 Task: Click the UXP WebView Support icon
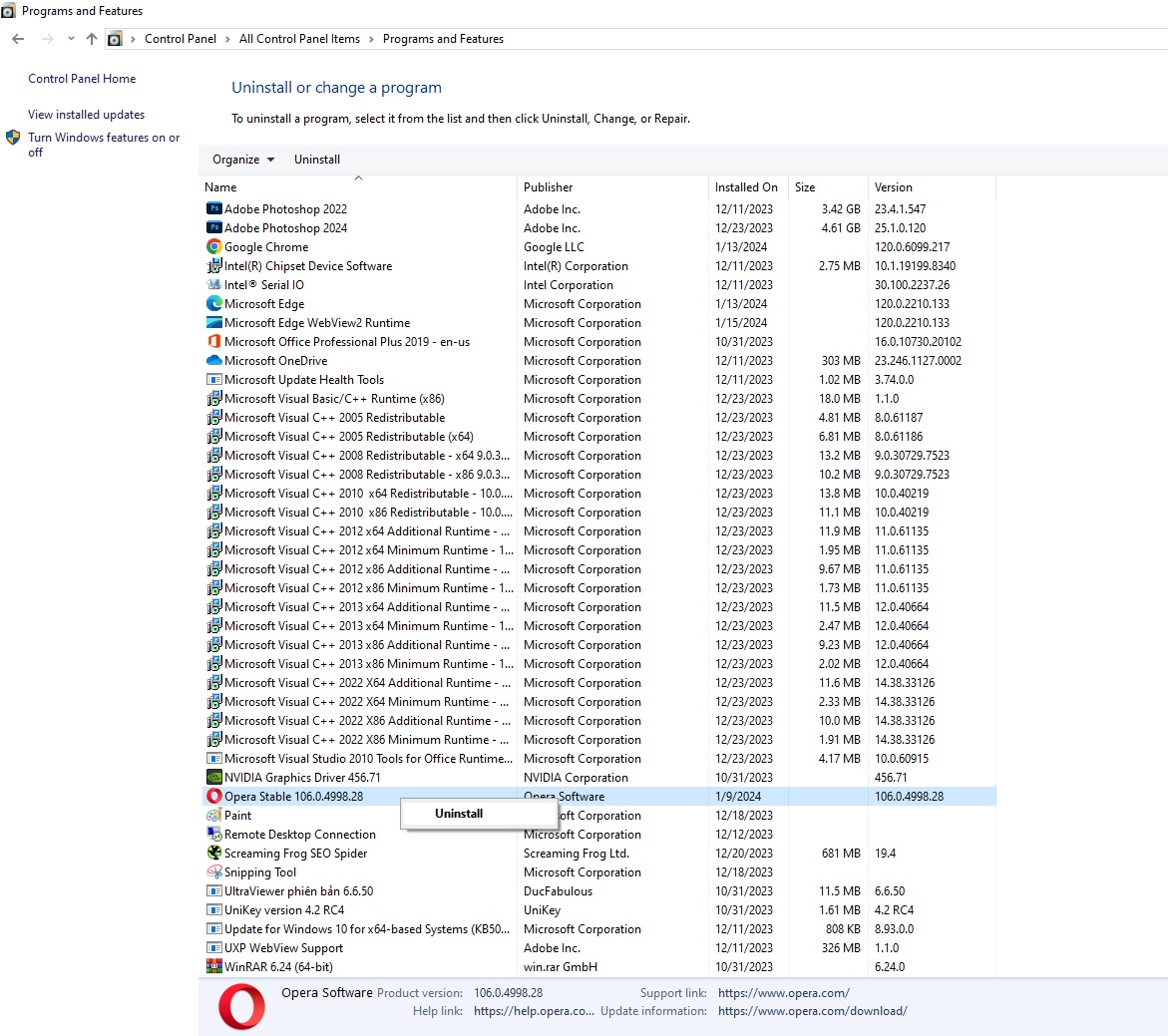tap(213, 947)
